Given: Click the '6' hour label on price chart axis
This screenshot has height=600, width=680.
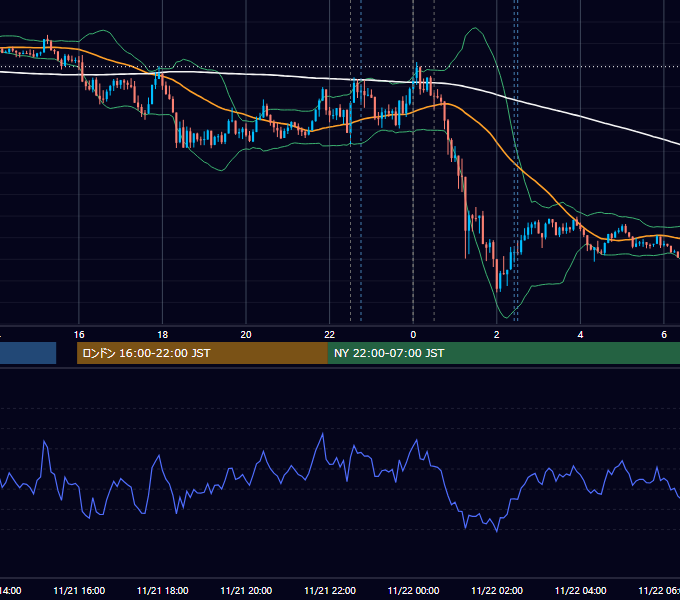Looking at the screenshot, I should coord(664,335).
